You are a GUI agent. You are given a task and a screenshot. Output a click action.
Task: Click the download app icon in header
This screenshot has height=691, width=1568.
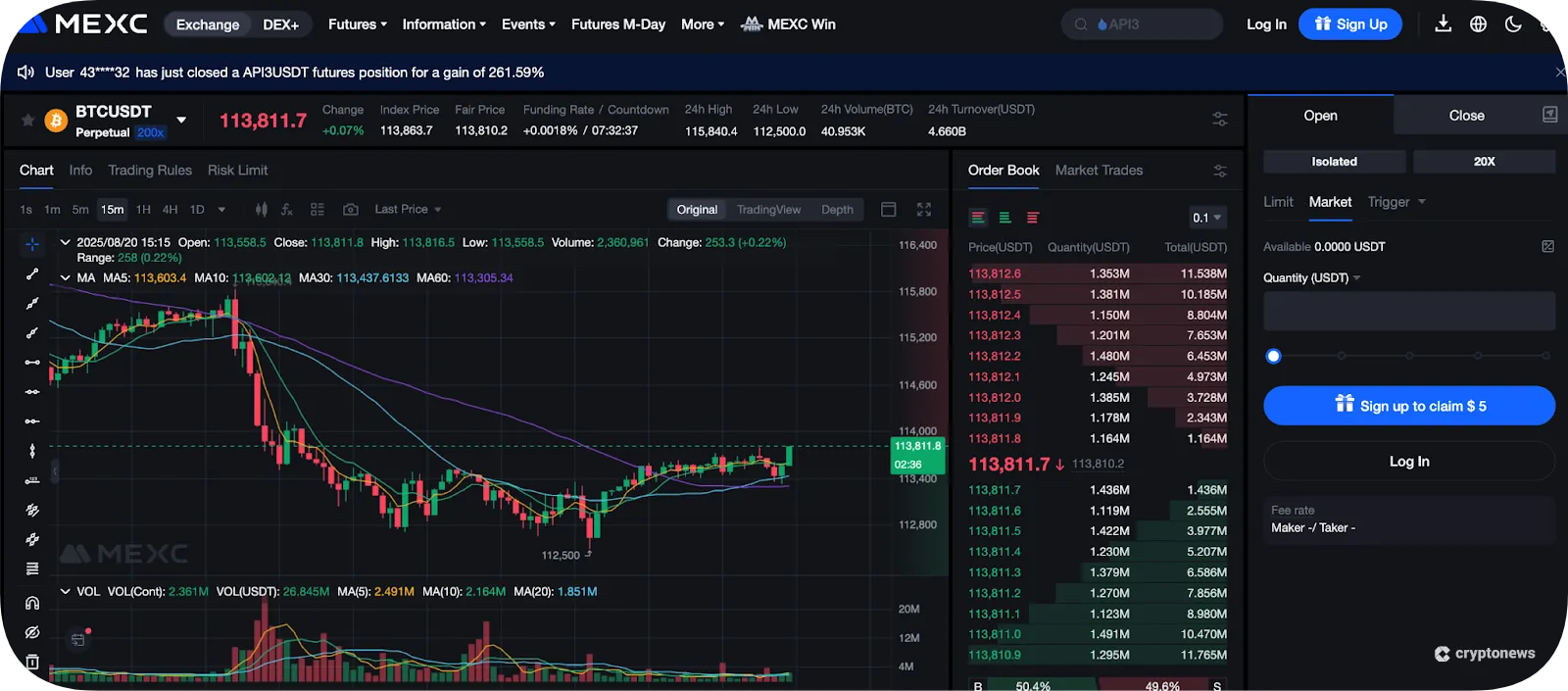1443,25
